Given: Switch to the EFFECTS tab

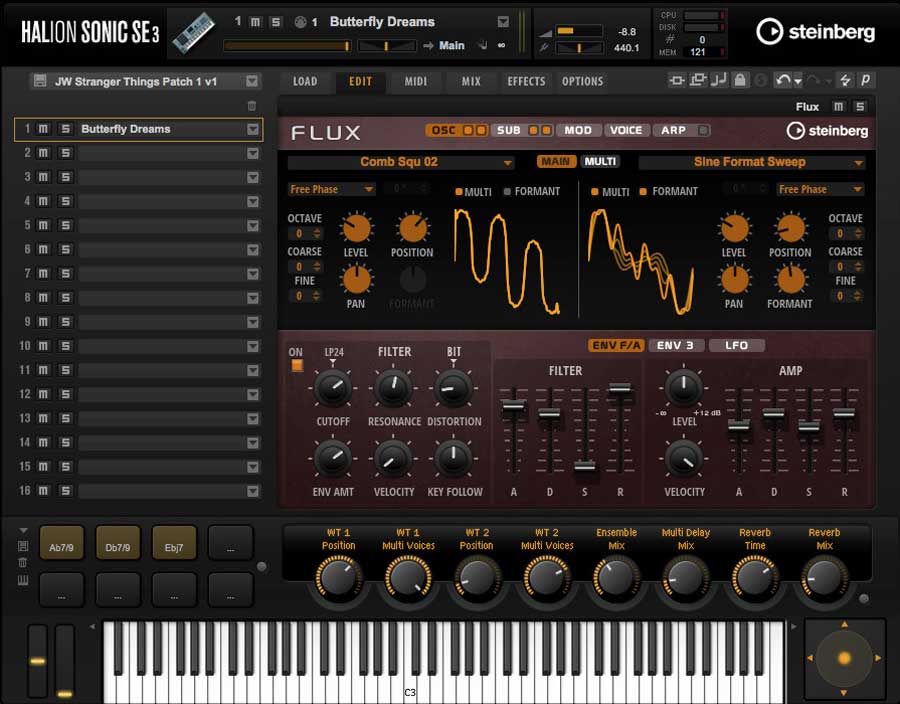Looking at the screenshot, I should pos(526,81).
